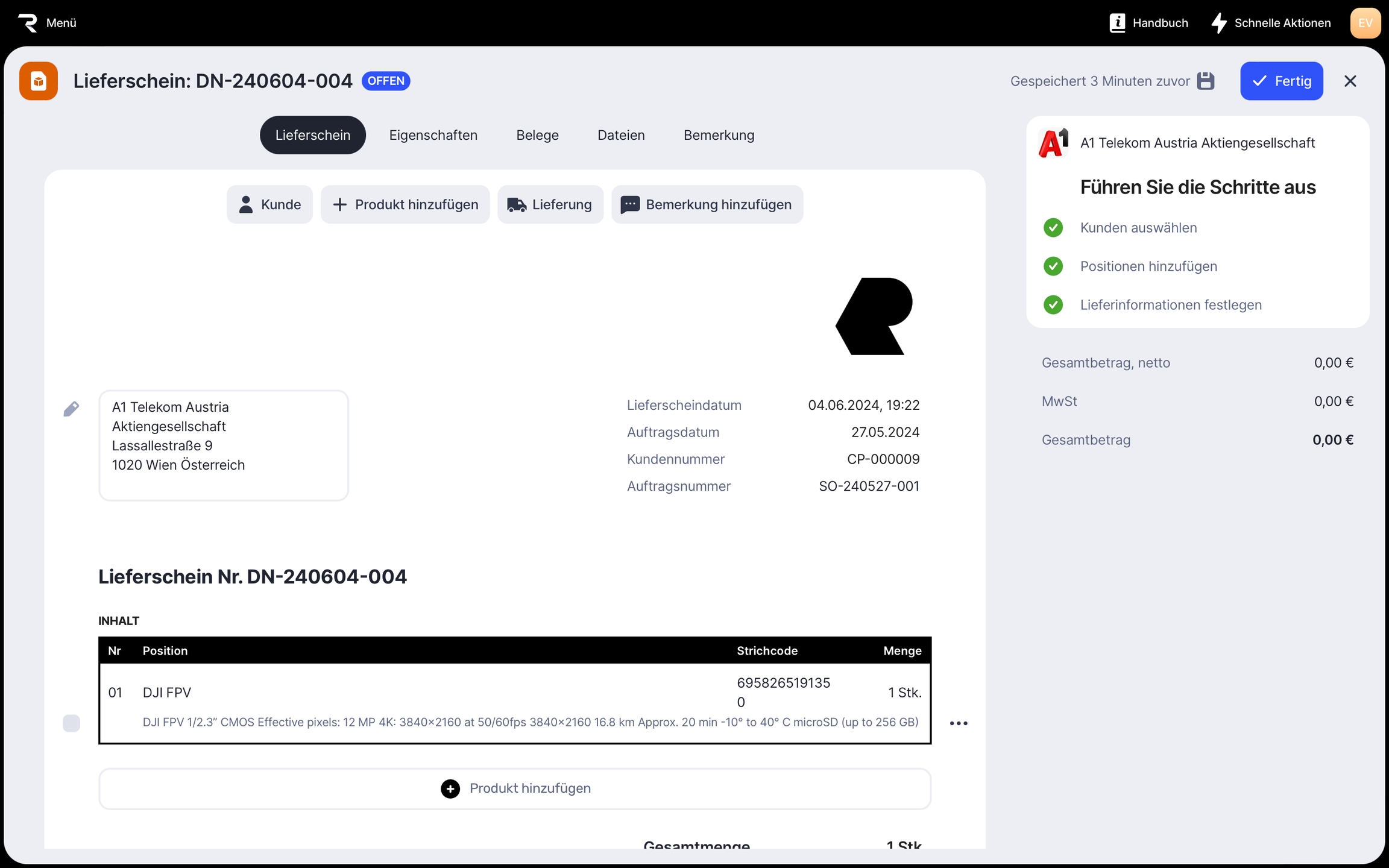Click wide Produkt hinzufügen bar below table

point(515,788)
